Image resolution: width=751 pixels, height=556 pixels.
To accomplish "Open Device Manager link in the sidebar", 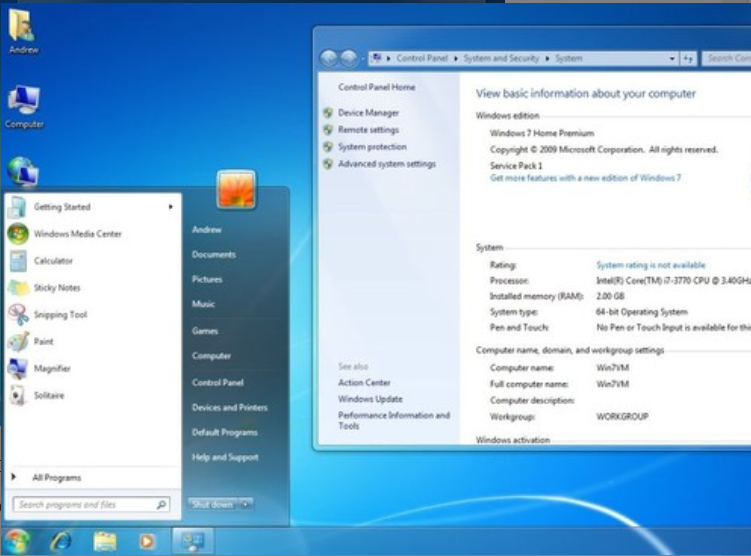I will [x=368, y=113].
